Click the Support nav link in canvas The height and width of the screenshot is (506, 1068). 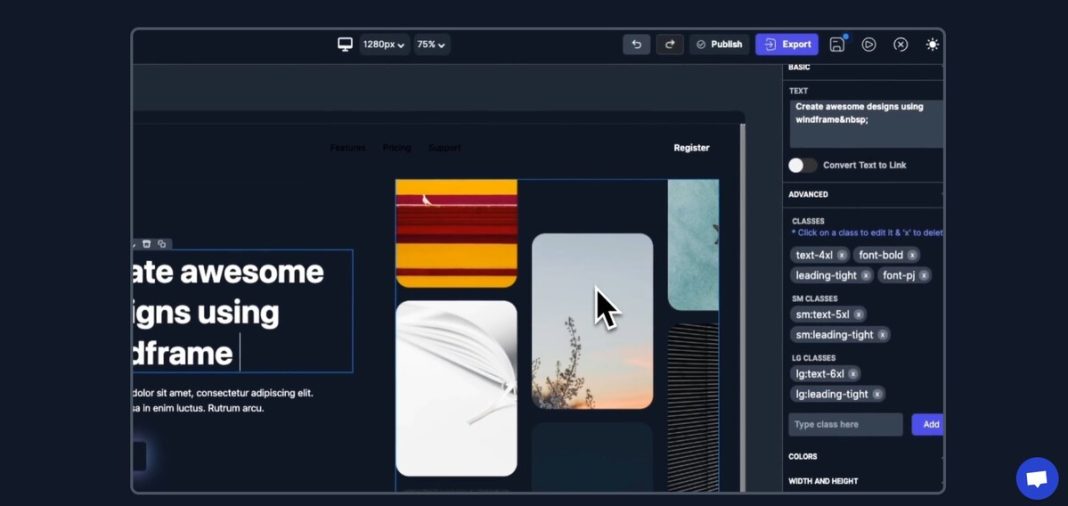(x=444, y=148)
